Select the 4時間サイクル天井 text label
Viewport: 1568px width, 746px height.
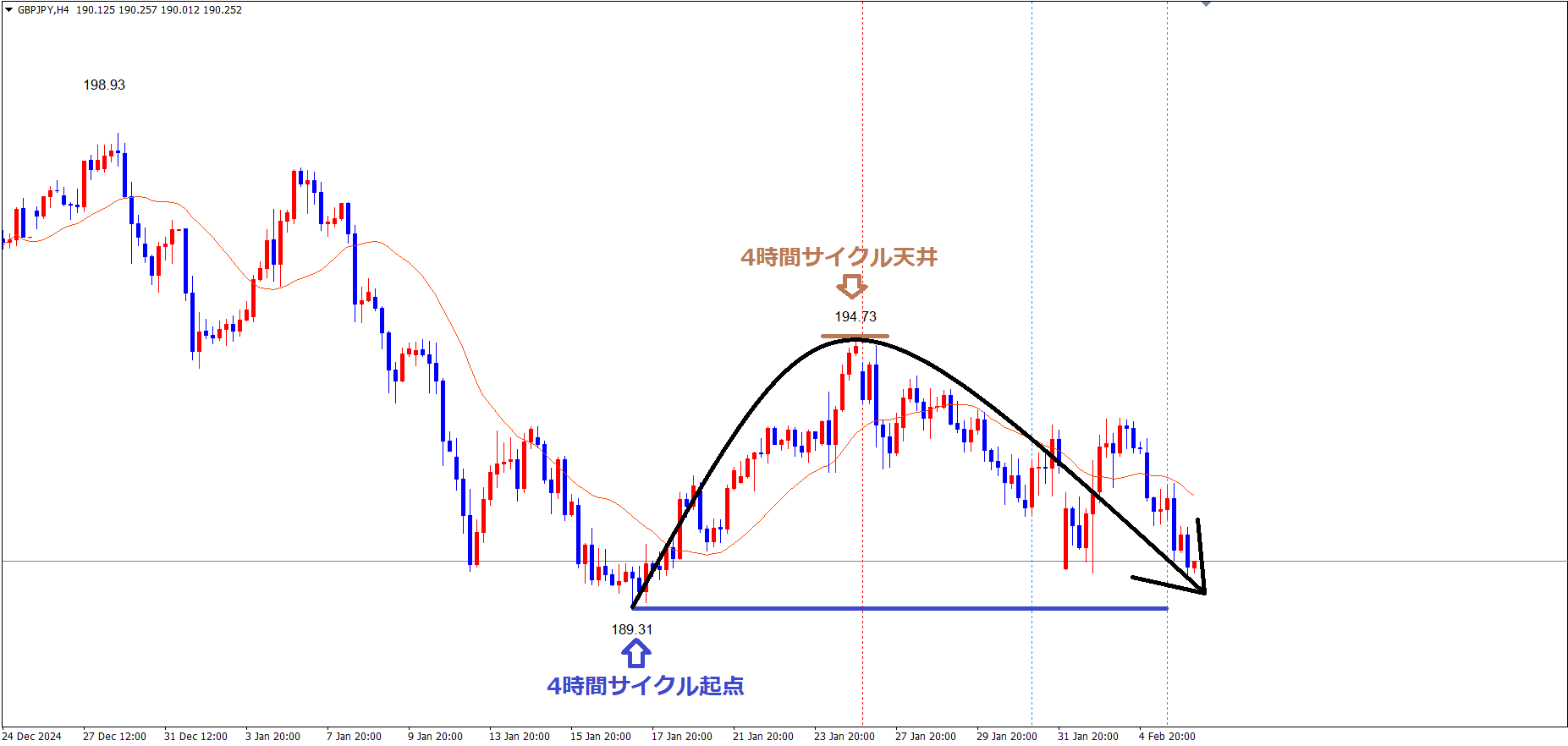(839, 257)
